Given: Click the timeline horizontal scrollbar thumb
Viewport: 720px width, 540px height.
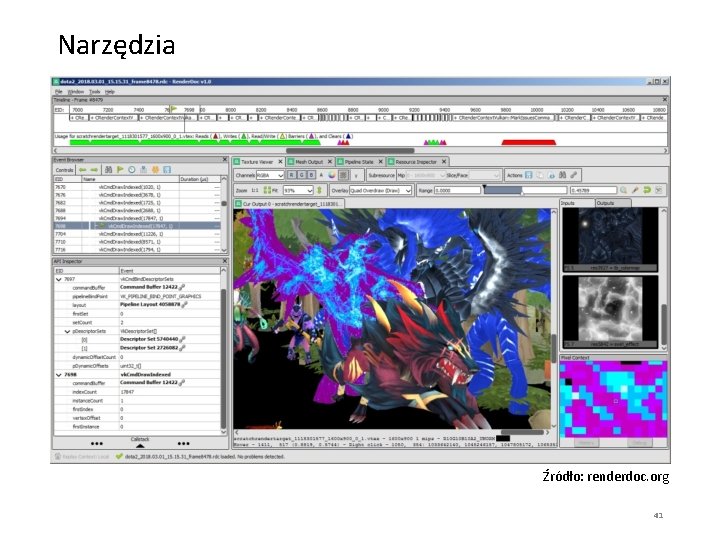Looking at the screenshot, I should (x=350, y=151).
